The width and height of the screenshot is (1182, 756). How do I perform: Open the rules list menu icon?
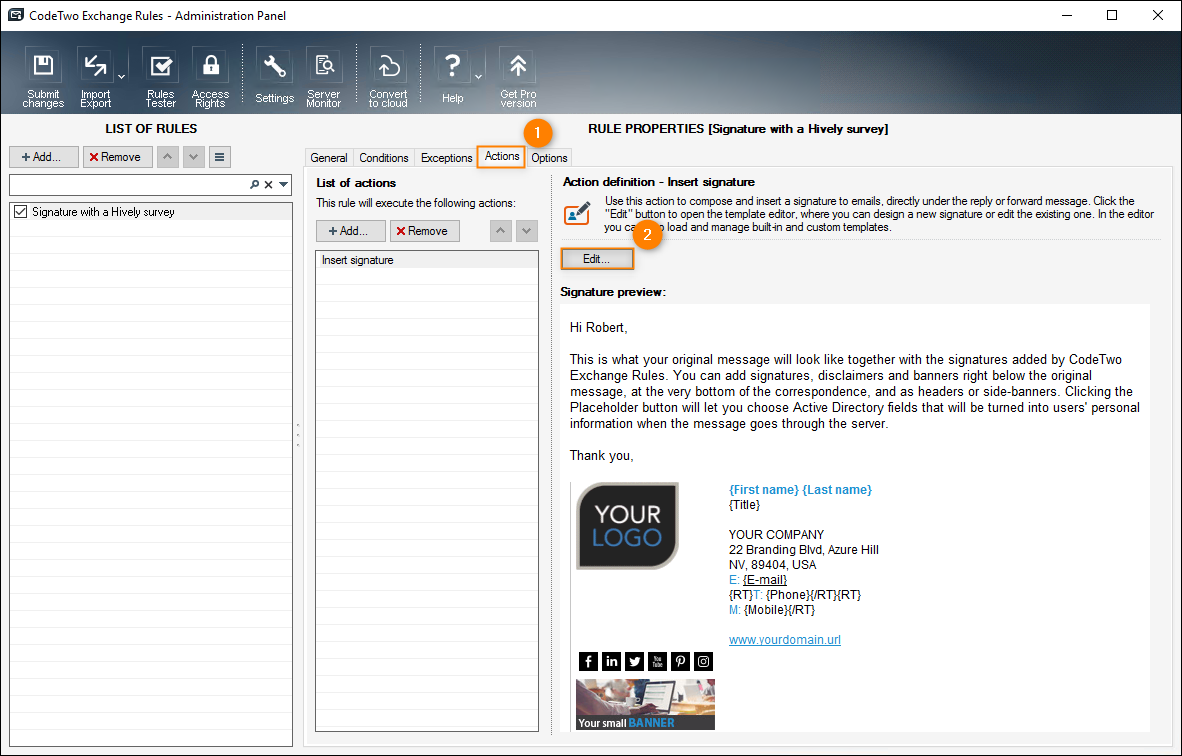tap(219, 157)
